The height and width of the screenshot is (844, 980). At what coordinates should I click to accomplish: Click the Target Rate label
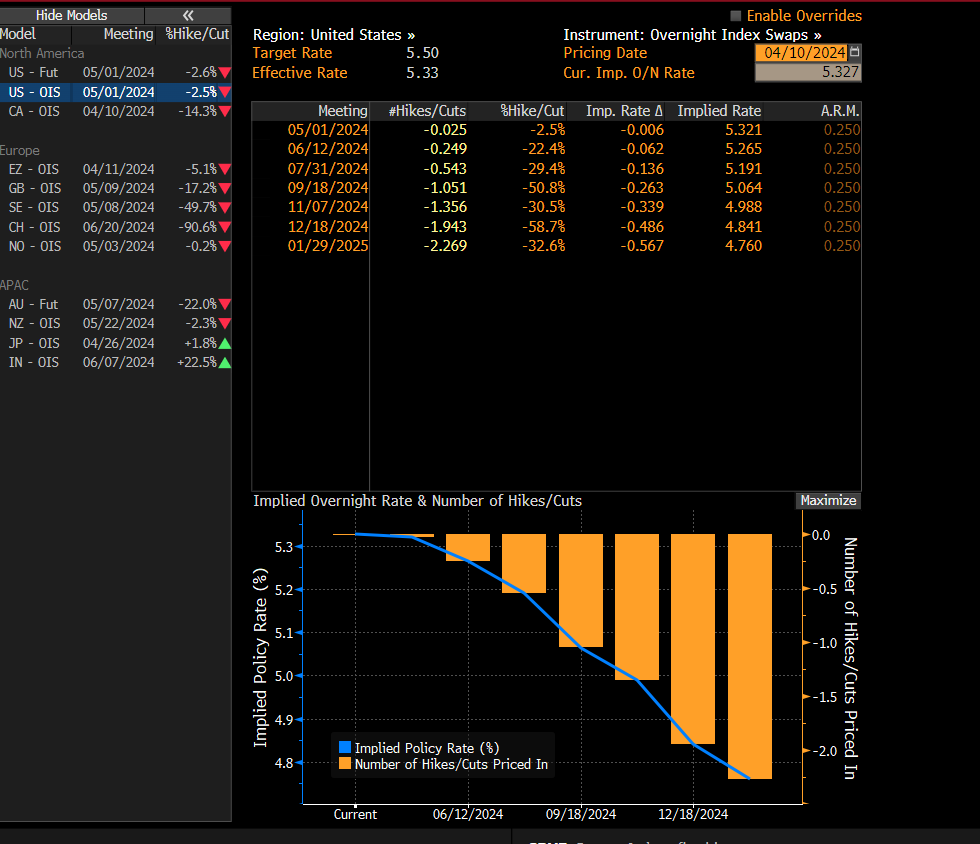(x=292, y=53)
